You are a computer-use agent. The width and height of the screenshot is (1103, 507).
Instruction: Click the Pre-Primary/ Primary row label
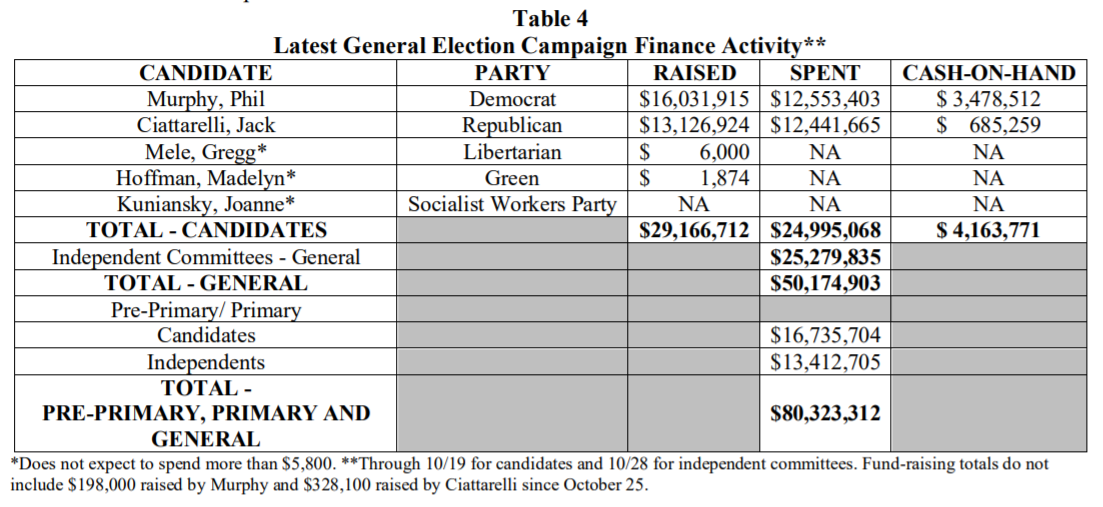[205, 310]
